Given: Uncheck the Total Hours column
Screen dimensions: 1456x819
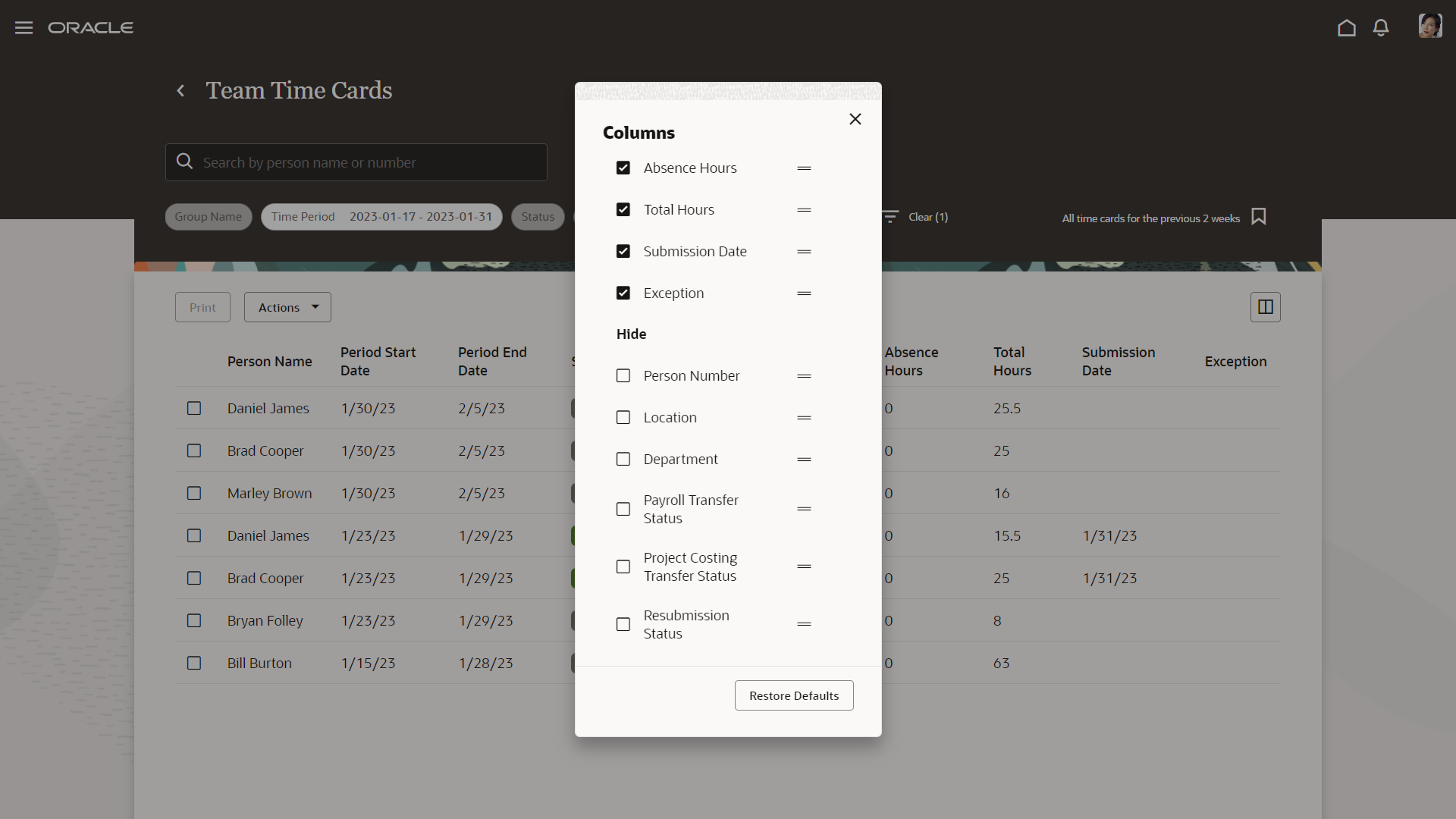Looking at the screenshot, I should tap(623, 210).
